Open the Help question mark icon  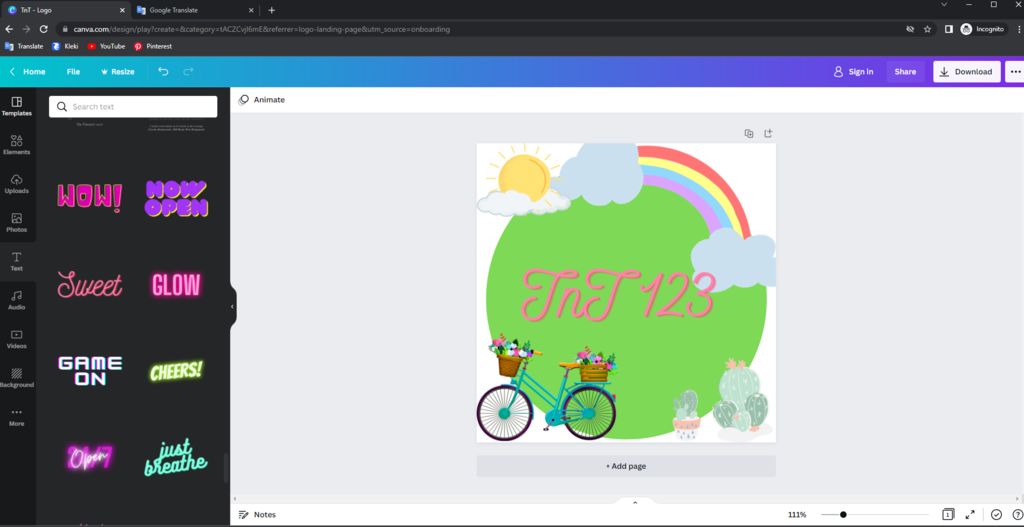click(1017, 515)
